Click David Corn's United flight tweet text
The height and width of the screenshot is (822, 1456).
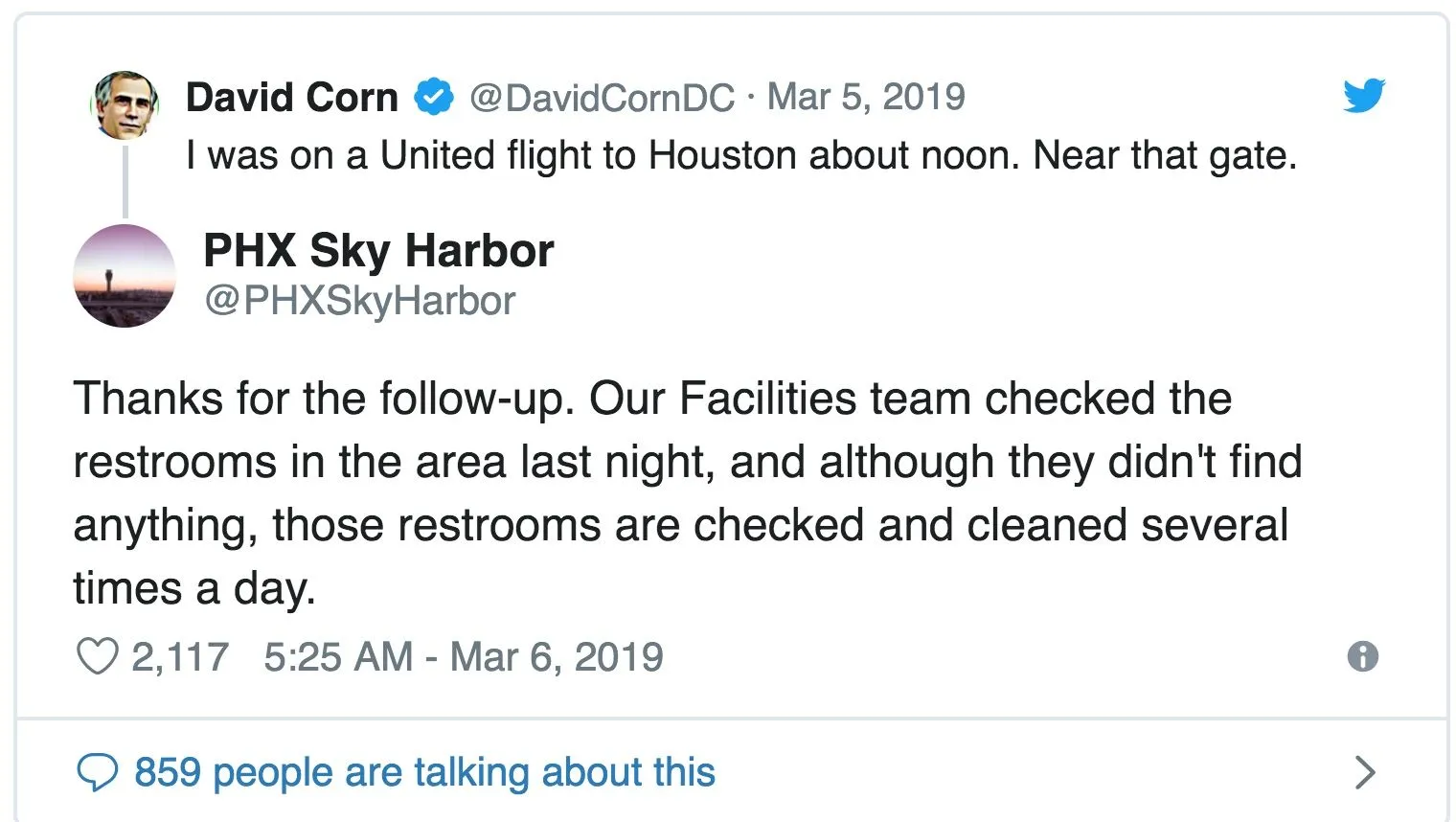tap(741, 155)
